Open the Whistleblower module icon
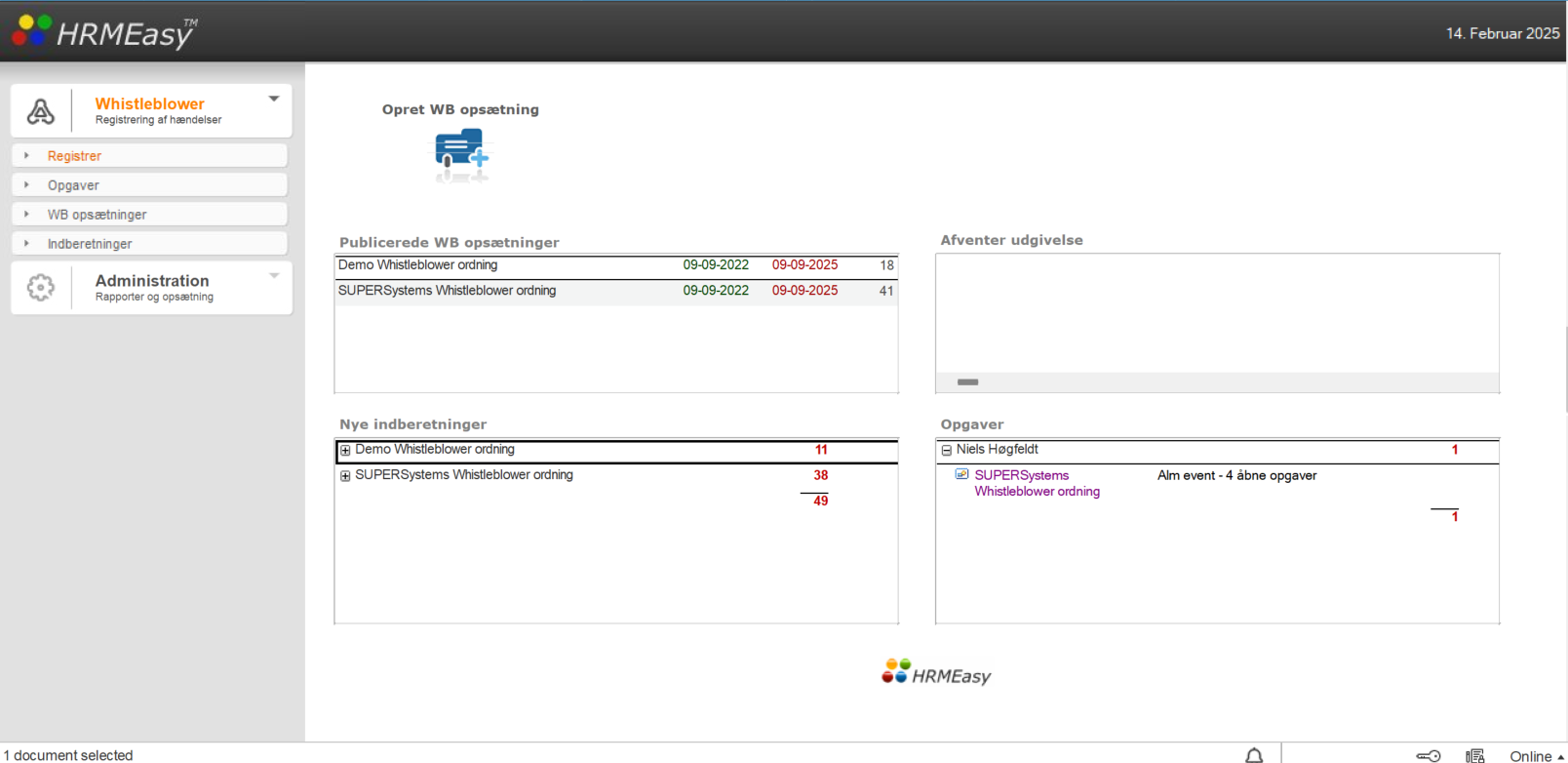This screenshot has width=1568, height=763. coord(41,111)
